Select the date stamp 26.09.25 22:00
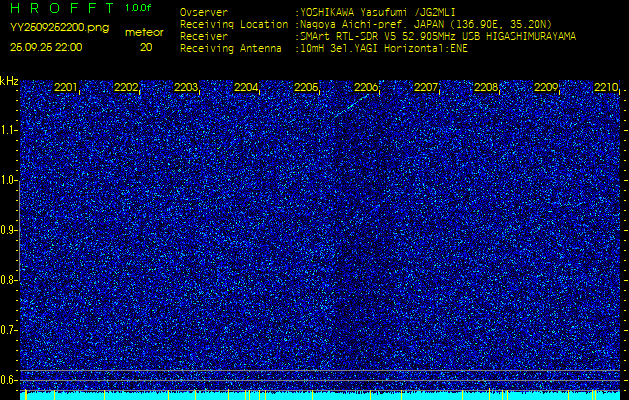The height and width of the screenshot is (400, 629). 46,47
